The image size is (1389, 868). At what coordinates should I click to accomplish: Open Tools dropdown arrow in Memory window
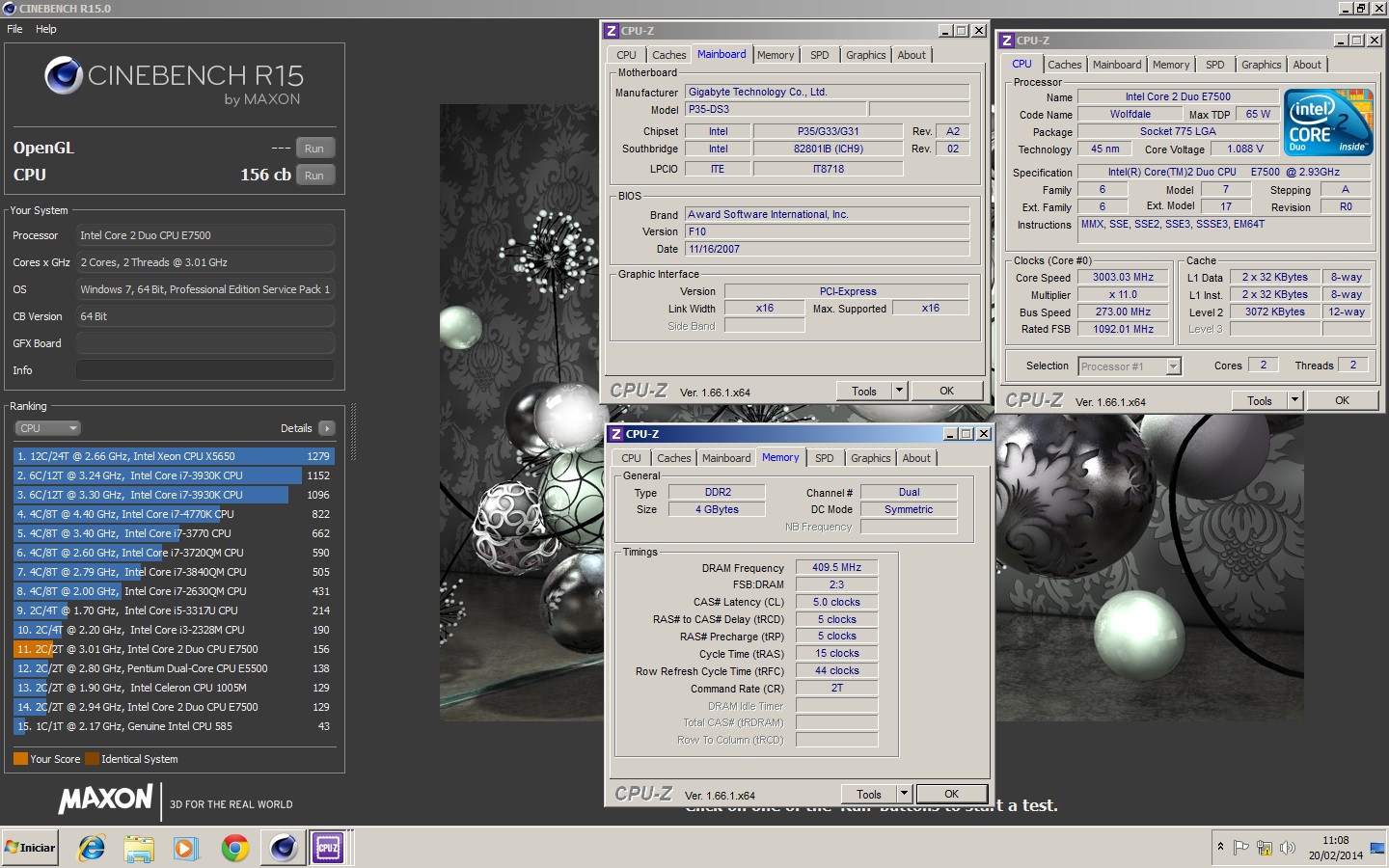904,794
